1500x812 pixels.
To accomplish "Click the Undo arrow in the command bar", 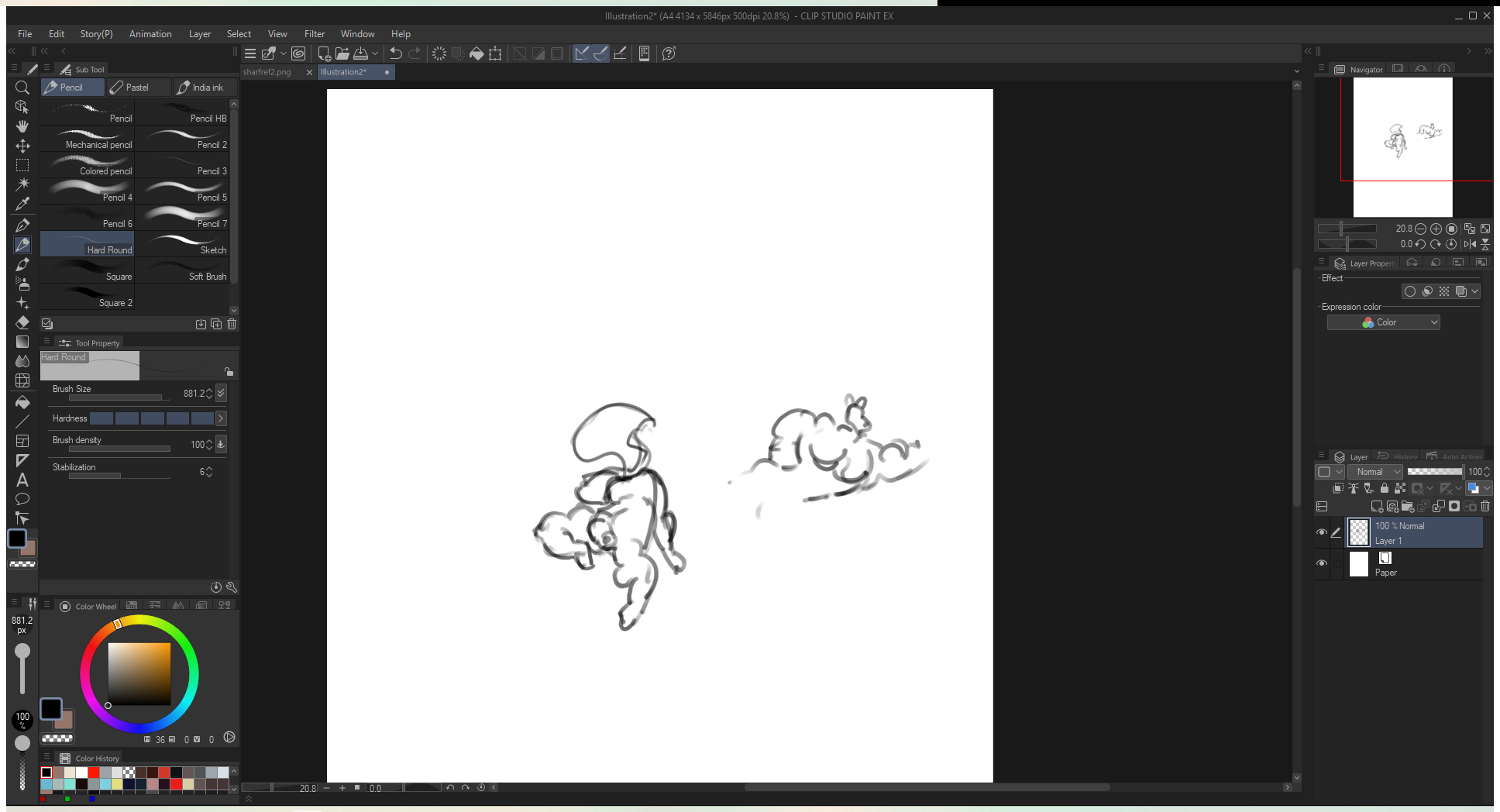I will click(x=396, y=53).
